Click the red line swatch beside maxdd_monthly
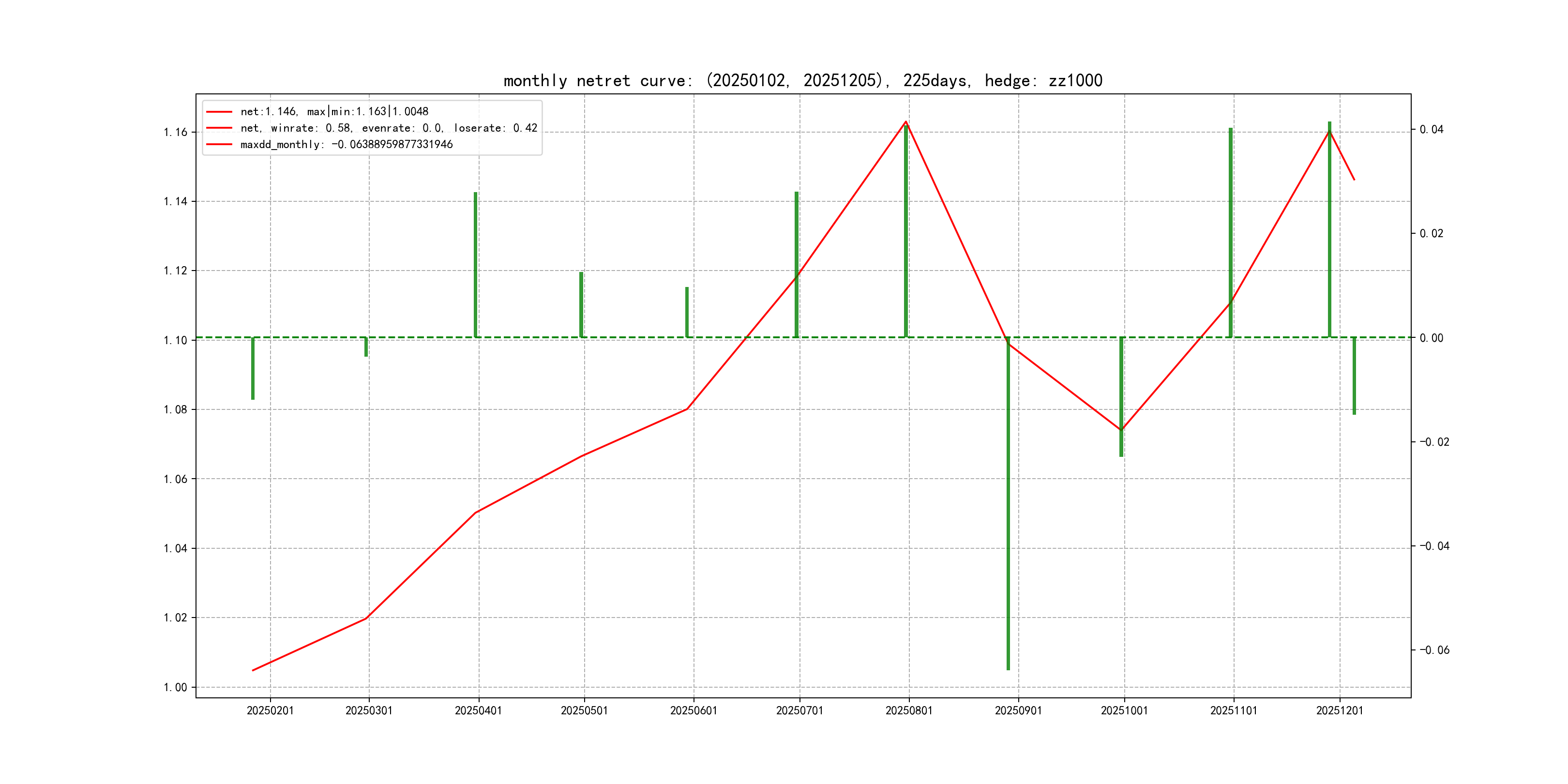1568x784 pixels. [x=219, y=144]
